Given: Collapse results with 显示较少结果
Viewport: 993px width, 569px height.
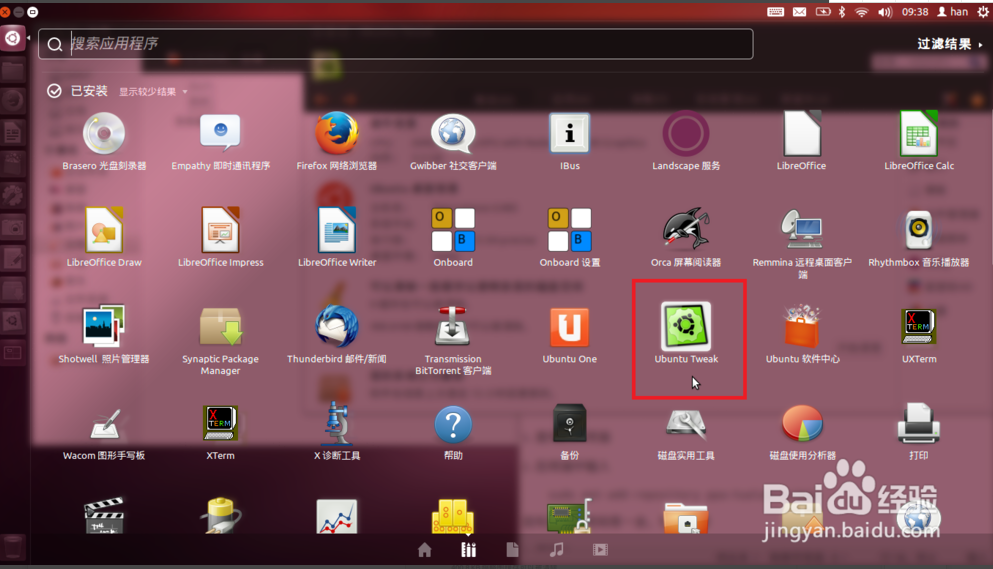Looking at the screenshot, I should [153, 92].
